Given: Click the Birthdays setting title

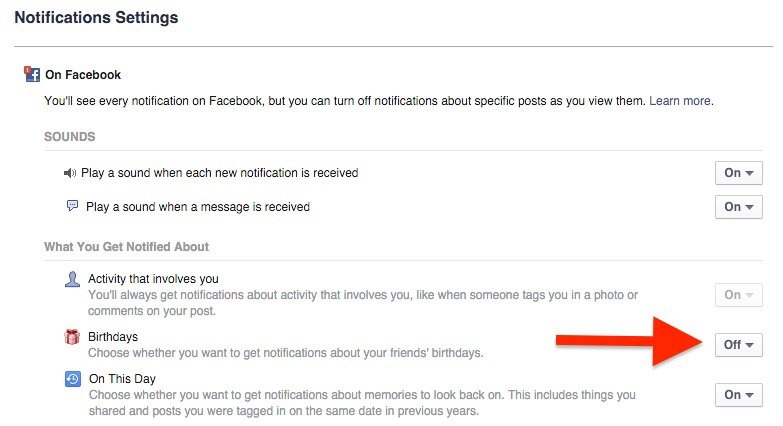Looking at the screenshot, I should pyautogui.click(x=113, y=337).
